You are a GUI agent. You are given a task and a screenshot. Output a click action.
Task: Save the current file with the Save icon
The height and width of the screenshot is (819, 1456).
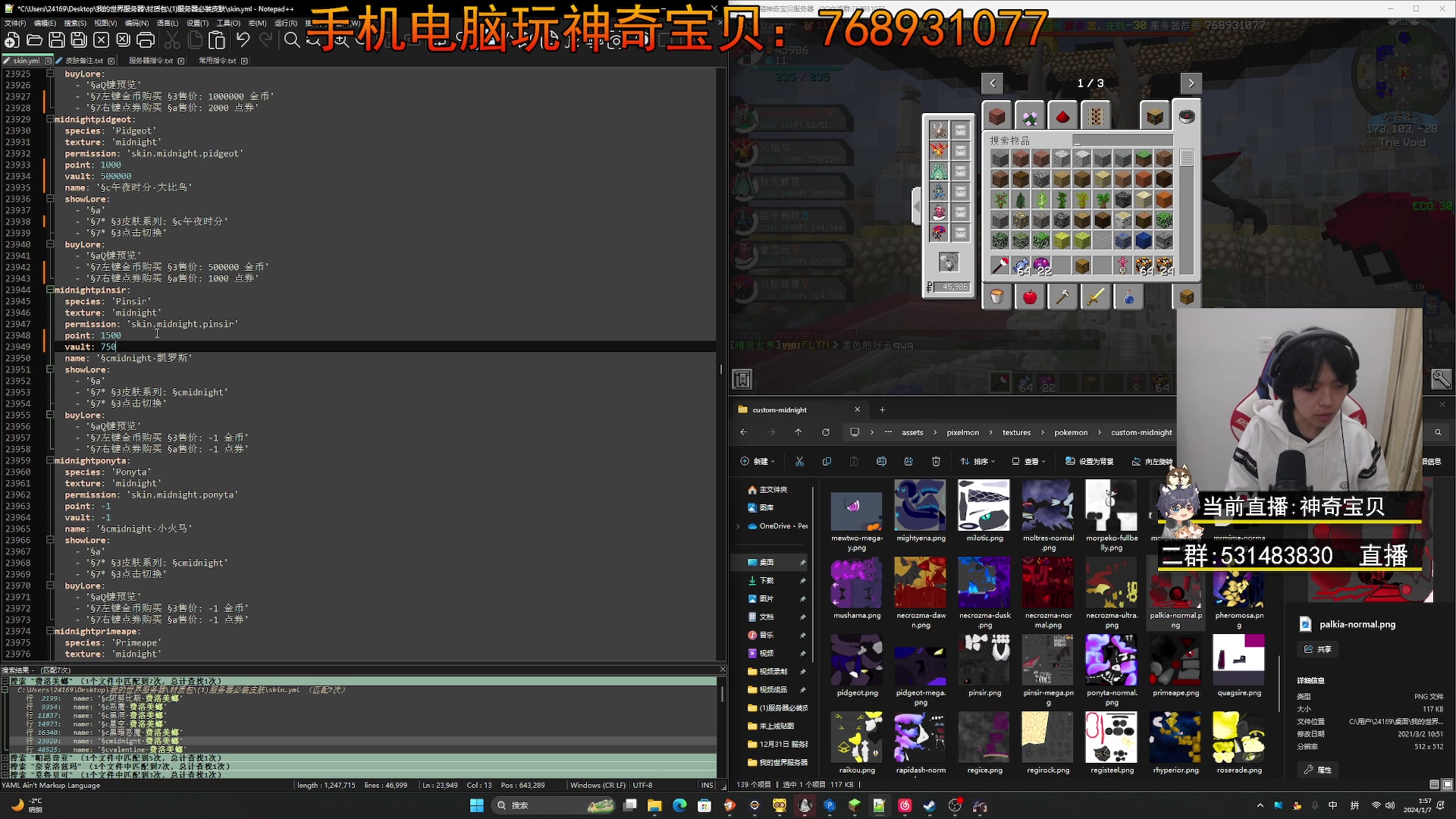(x=57, y=40)
